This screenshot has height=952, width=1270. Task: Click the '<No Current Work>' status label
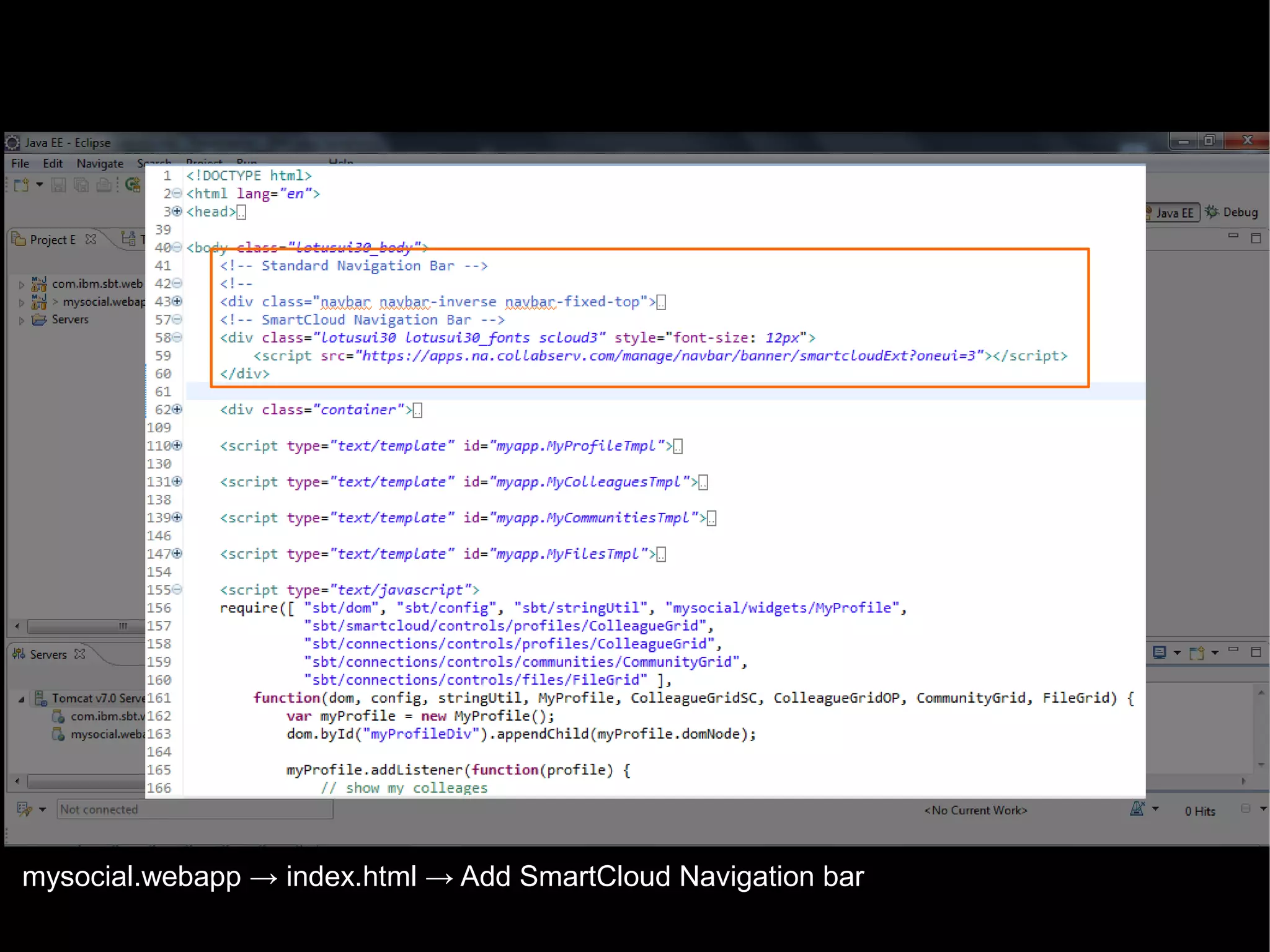click(976, 811)
